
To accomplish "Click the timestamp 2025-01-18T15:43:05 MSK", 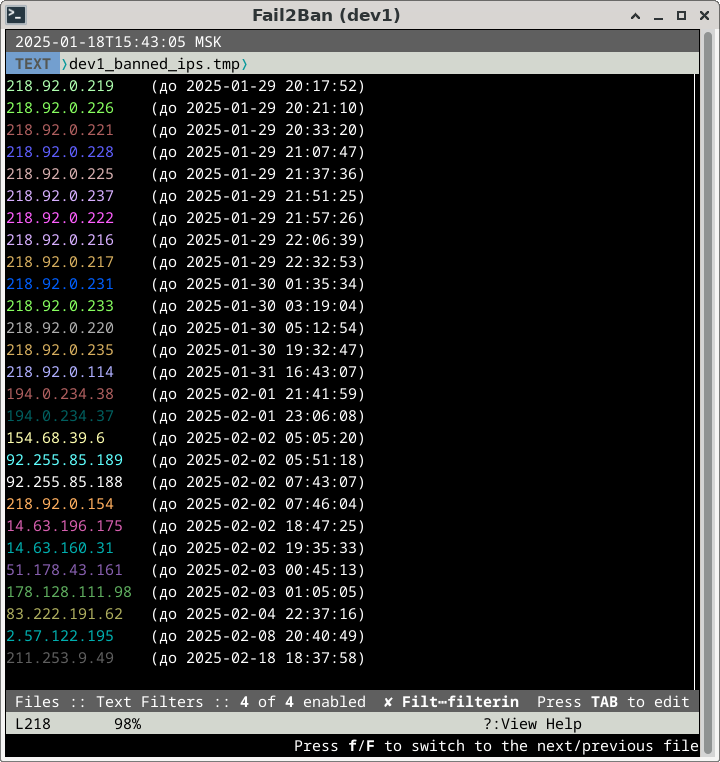I will pos(118,42).
